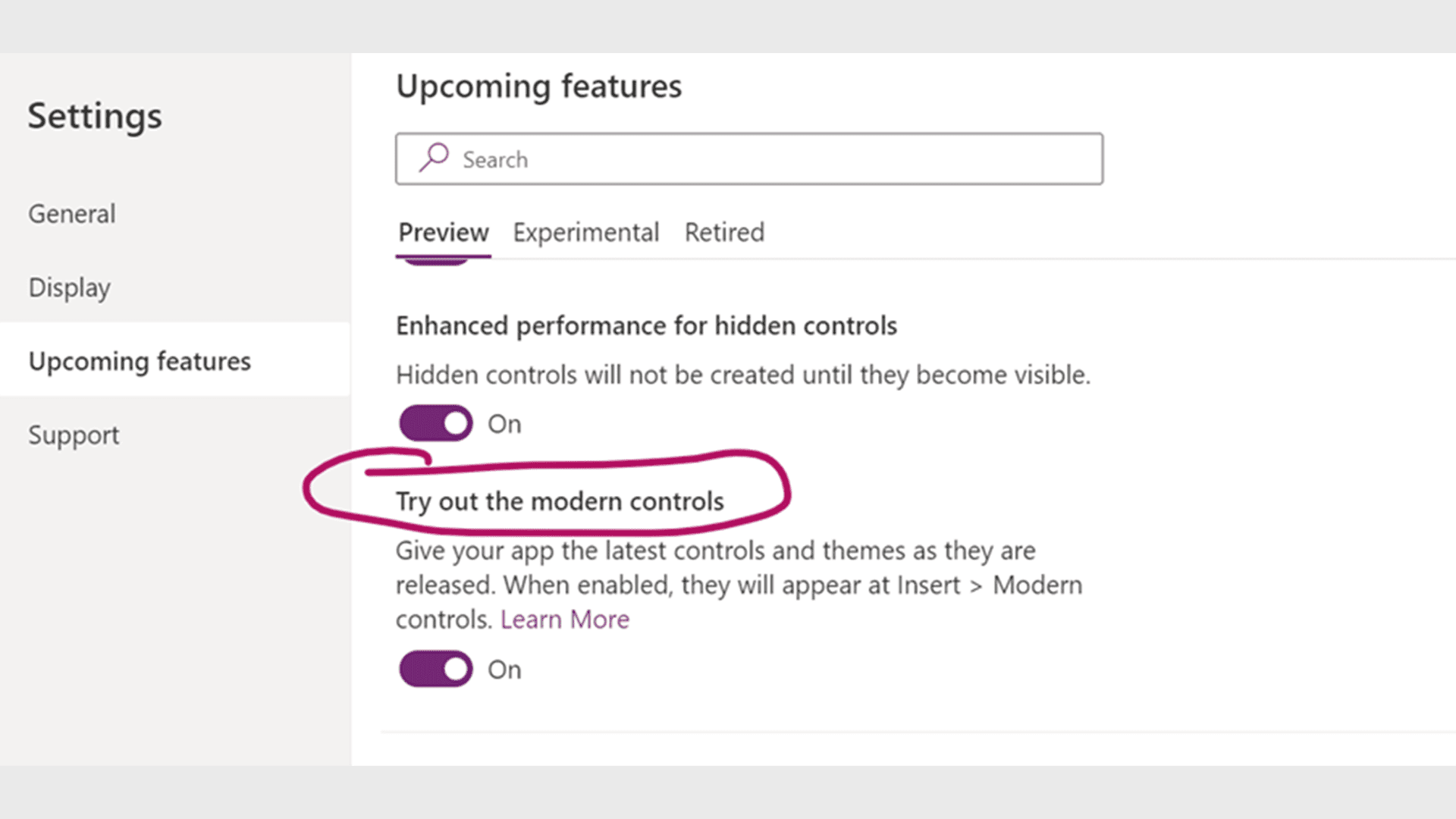
Task: Select Upcoming features in the sidebar
Action: pyautogui.click(x=140, y=361)
